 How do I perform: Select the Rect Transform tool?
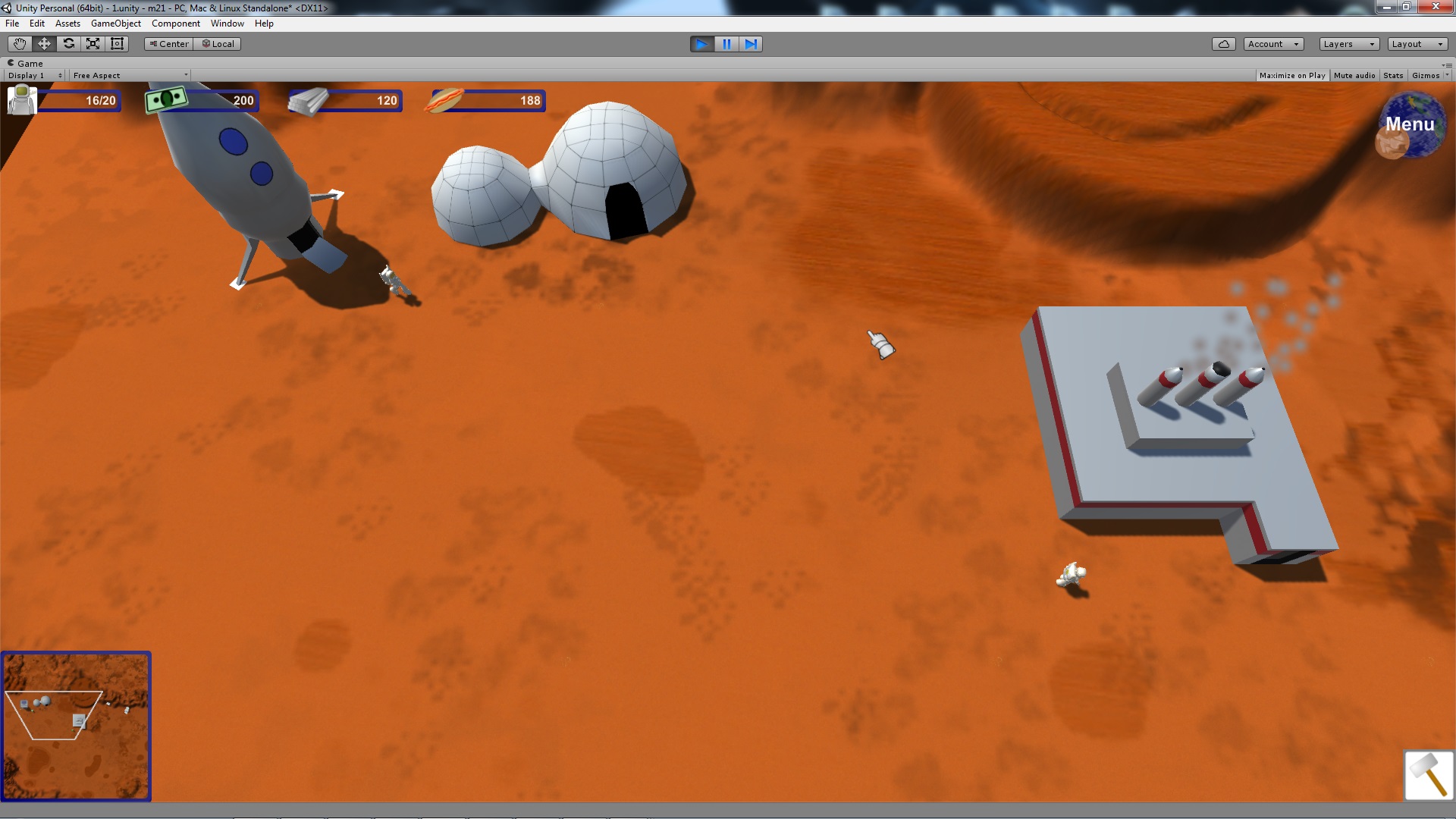(117, 44)
